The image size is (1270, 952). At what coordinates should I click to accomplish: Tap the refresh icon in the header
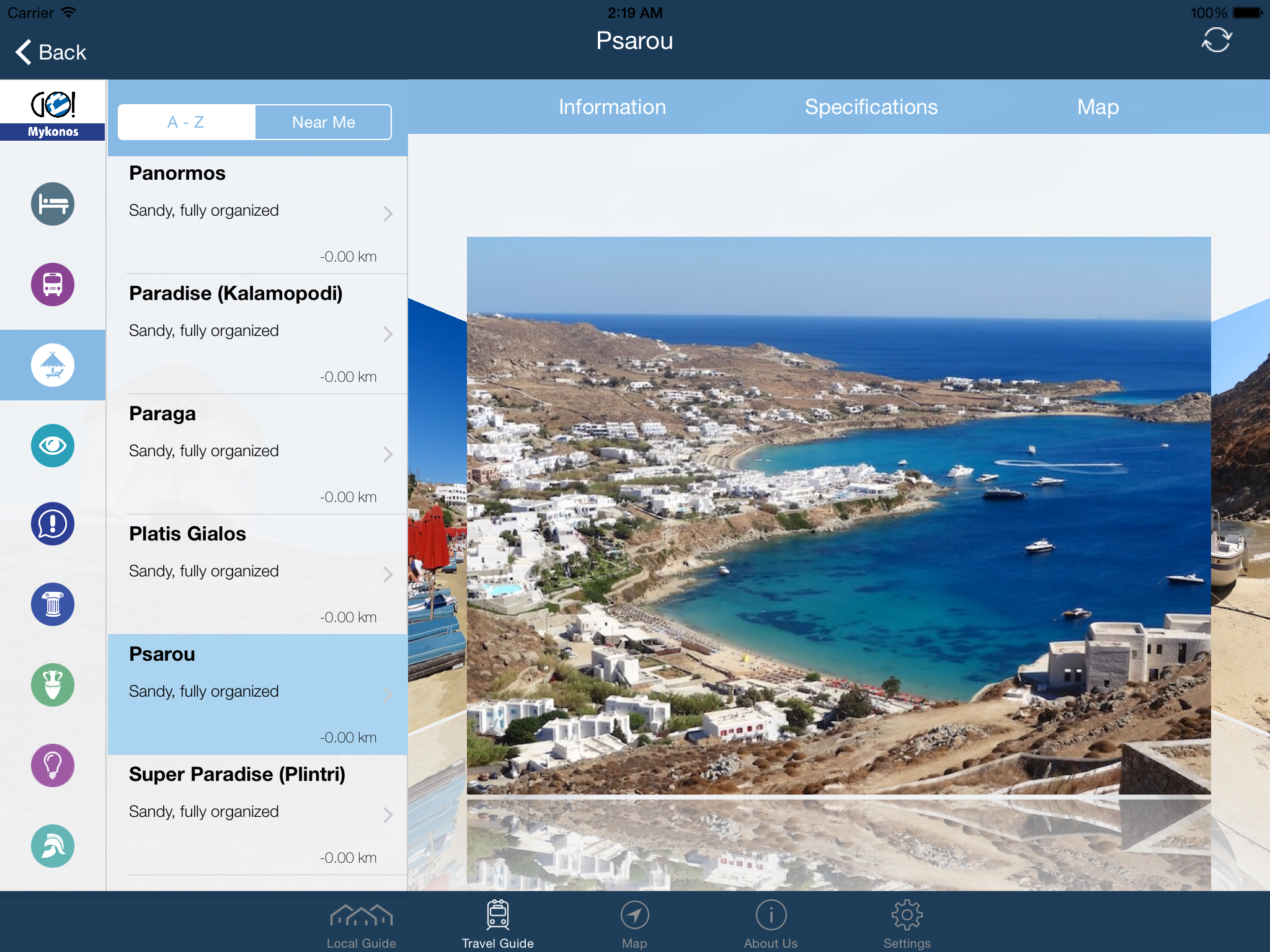1216,41
